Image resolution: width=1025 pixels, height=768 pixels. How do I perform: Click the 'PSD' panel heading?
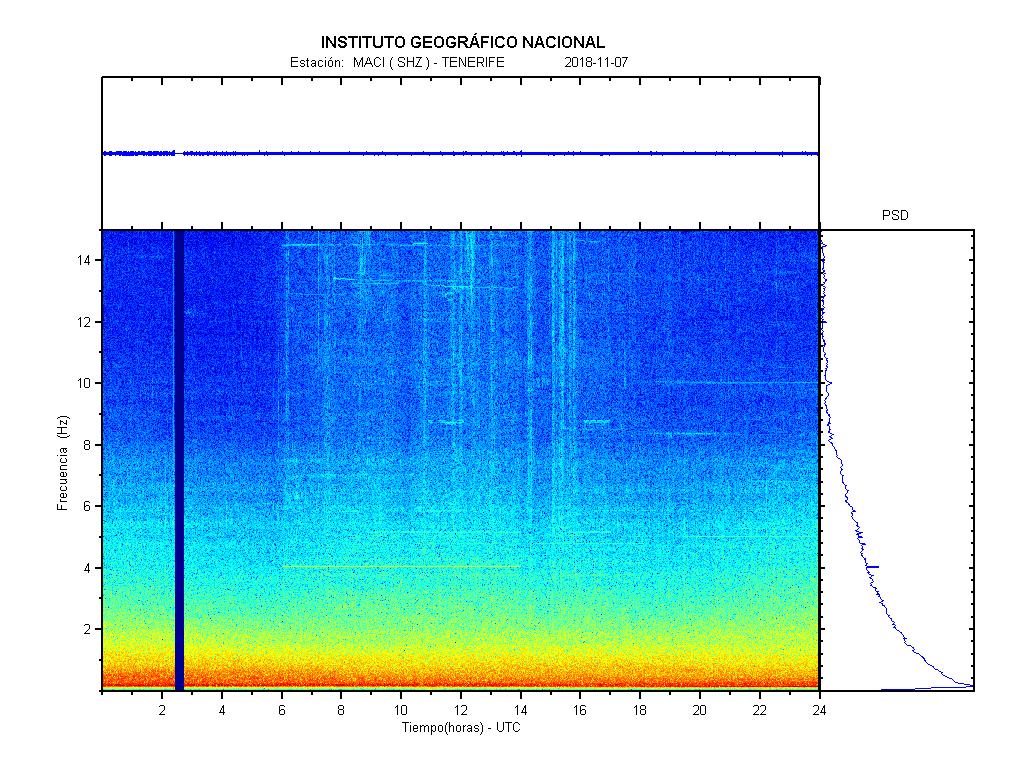895,215
